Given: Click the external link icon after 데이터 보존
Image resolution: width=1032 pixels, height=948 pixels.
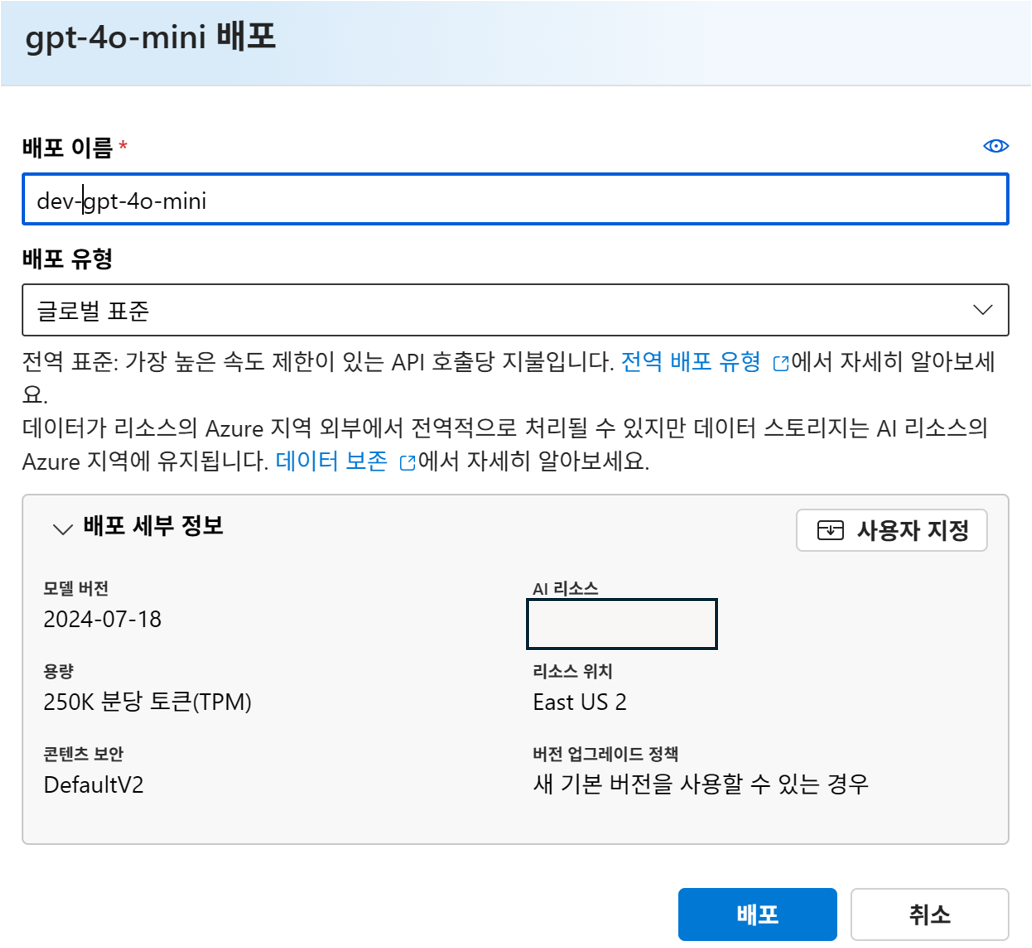Looking at the screenshot, I should (x=407, y=463).
